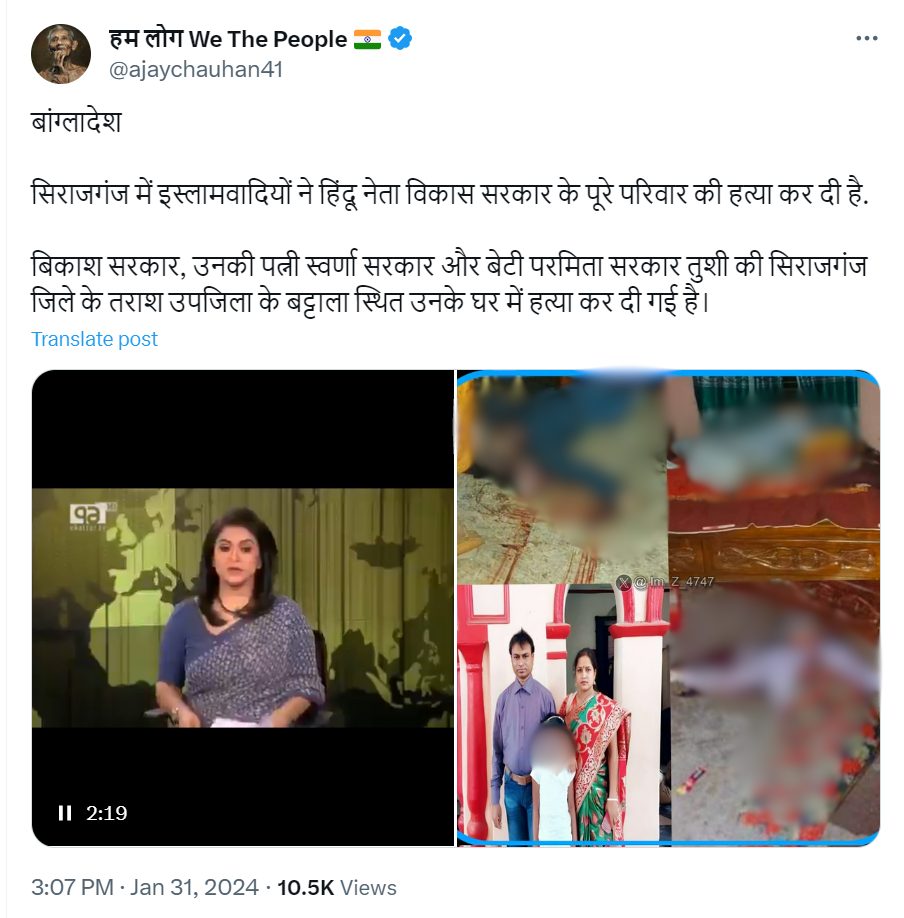Open the blurred photo showing the carved wooden bed
The image size is (904, 918).
(773, 478)
